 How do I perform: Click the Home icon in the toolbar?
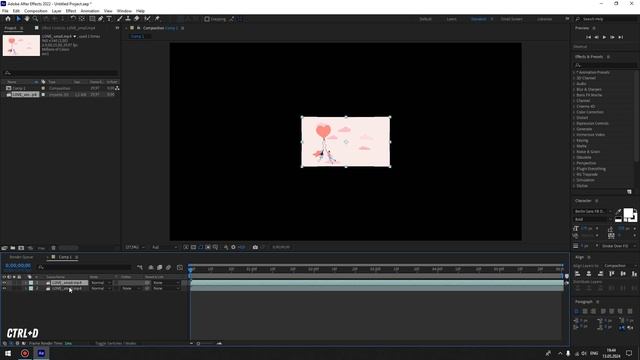pos(8,19)
